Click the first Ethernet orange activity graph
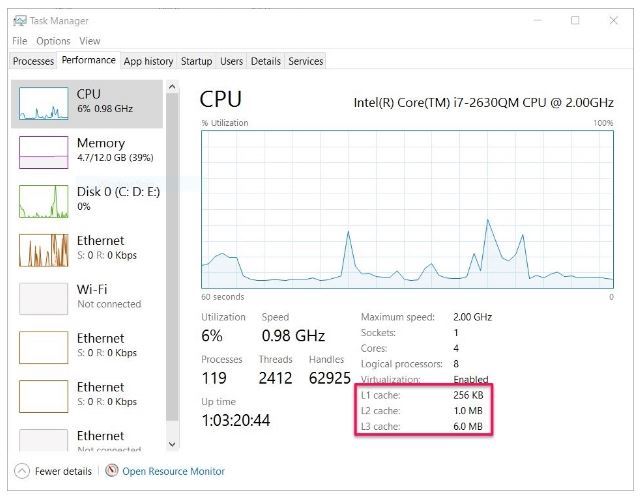The height and width of the screenshot is (501, 644). pos(44,250)
